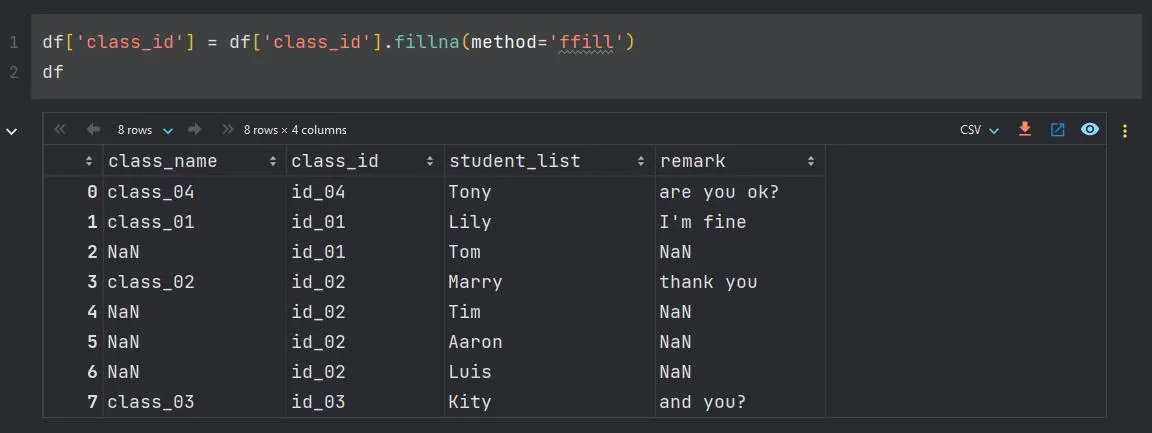Image resolution: width=1152 pixels, height=433 pixels.
Task: Download table data with export icon
Action: coord(1024,130)
